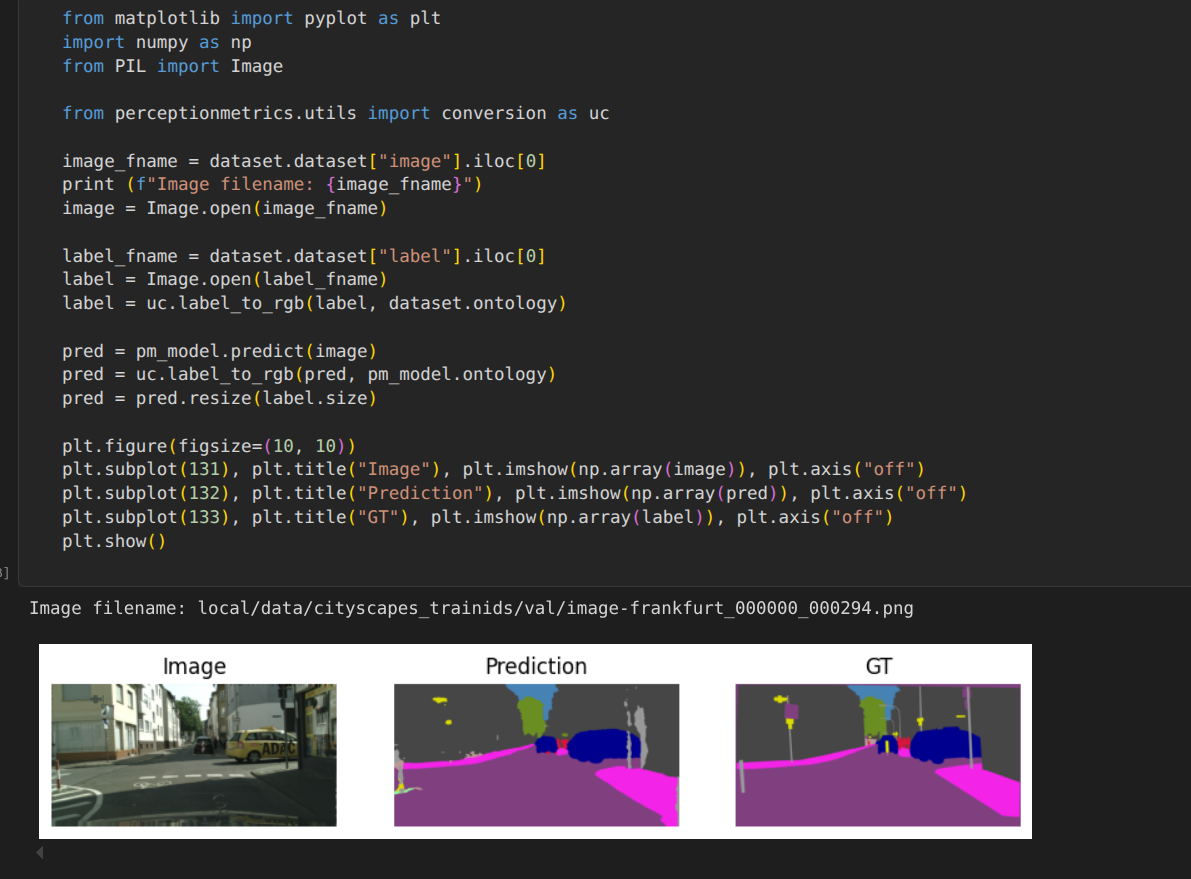Click the line with 'pm_model.ontology'

[x=309, y=375]
